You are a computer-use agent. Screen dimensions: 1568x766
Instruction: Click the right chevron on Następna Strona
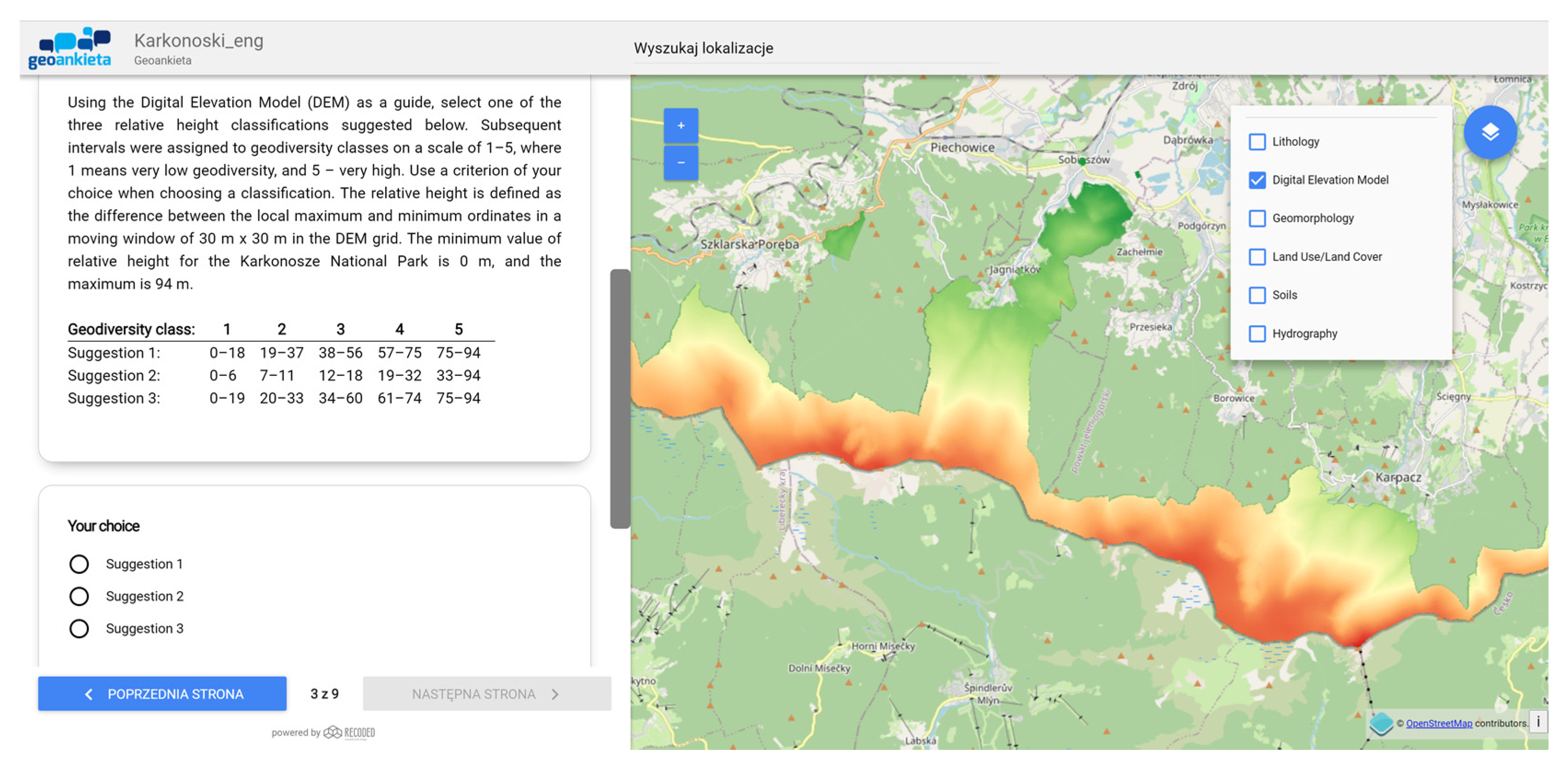554,694
